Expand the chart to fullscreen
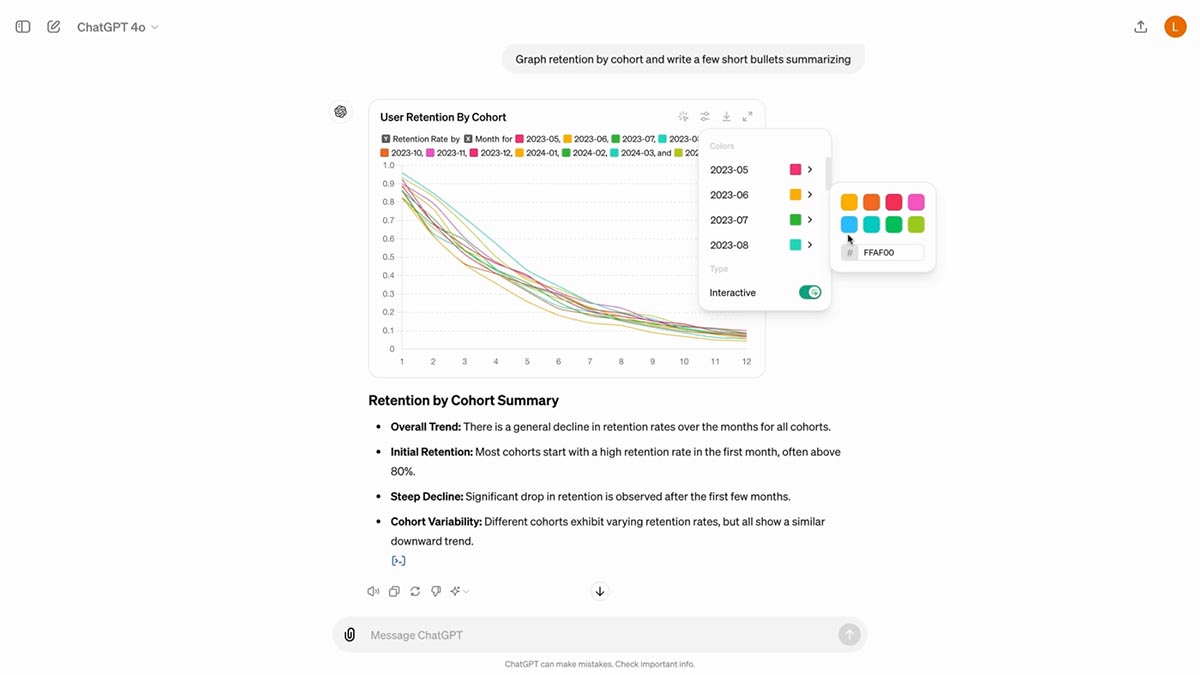This screenshot has width=1200, height=675. point(747,117)
